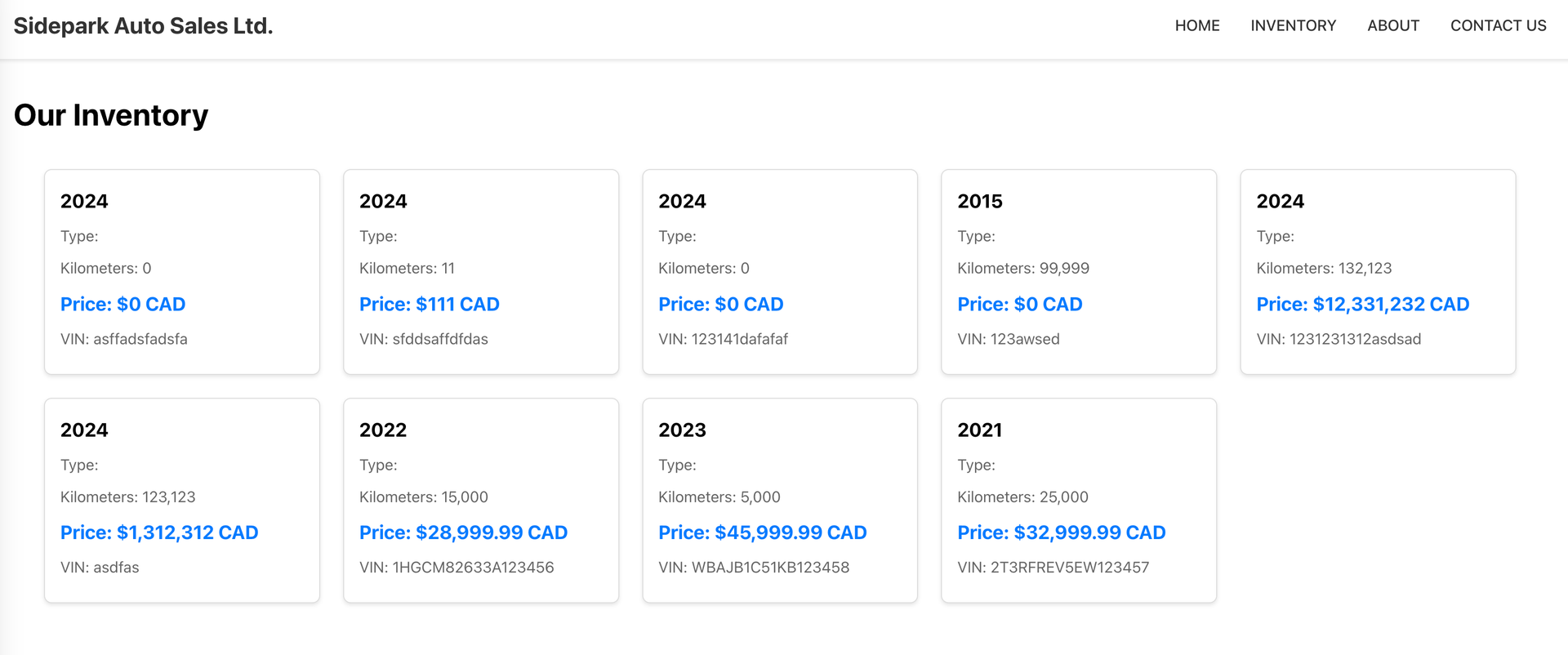Select the listing priced $111 CAD
The height and width of the screenshot is (655, 1568).
[481, 272]
